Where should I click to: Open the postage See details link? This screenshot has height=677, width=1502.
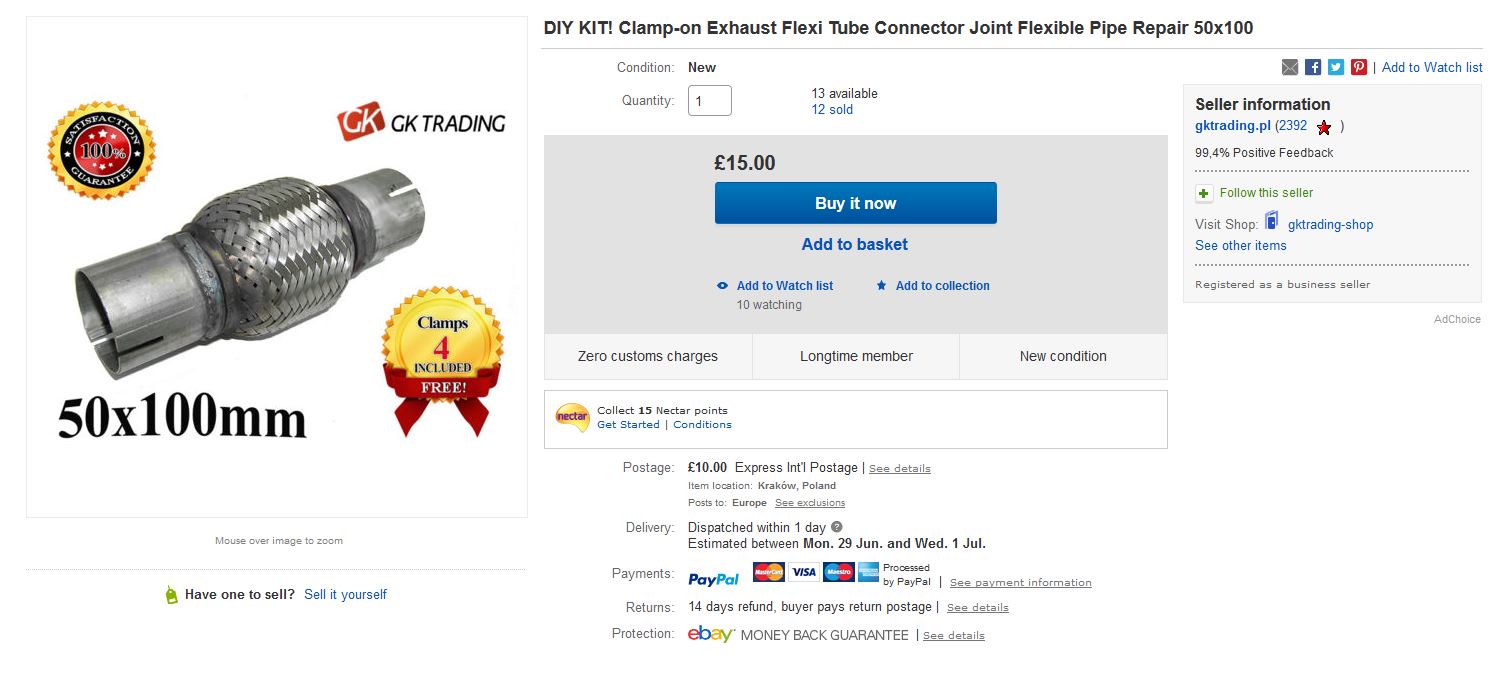pos(899,468)
